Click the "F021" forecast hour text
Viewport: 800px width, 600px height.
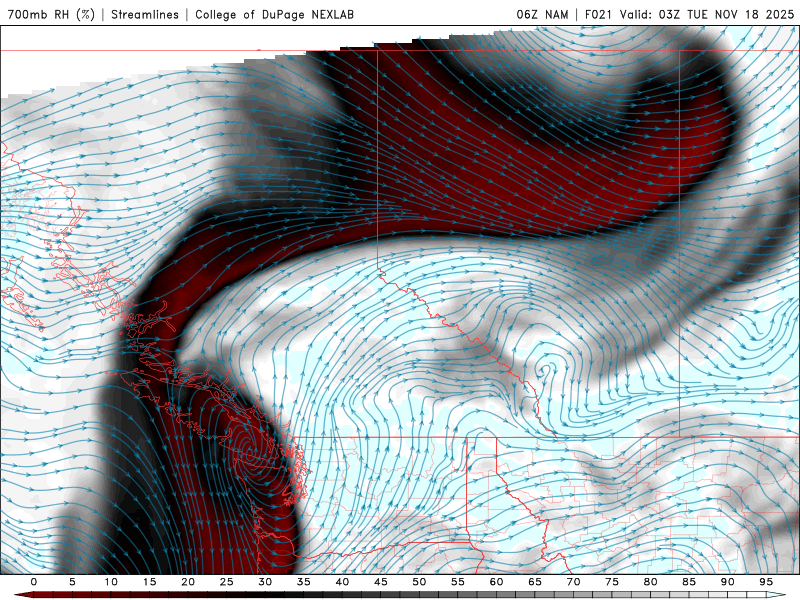pyautogui.click(x=598, y=14)
